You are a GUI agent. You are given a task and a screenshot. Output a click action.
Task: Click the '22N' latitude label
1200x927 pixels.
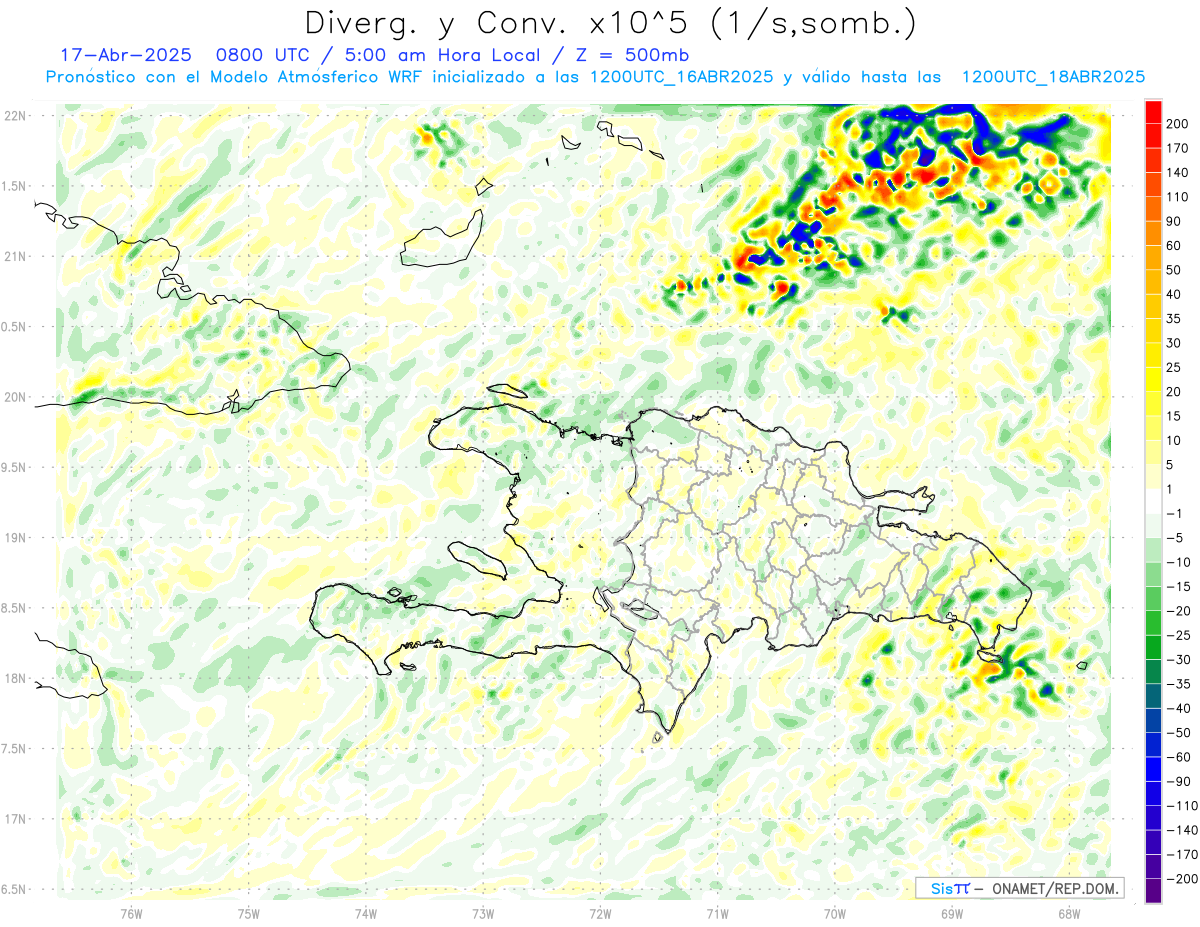click(x=14, y=116)
